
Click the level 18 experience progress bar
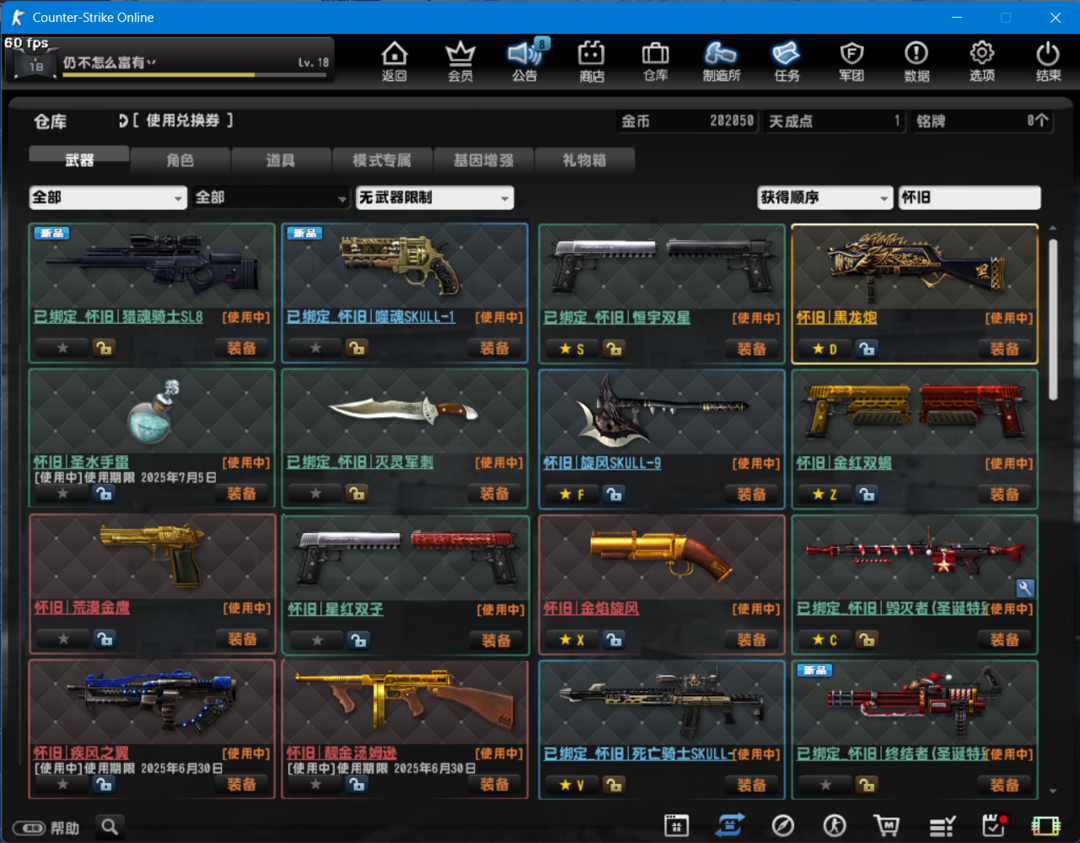[x=195, y=74]
